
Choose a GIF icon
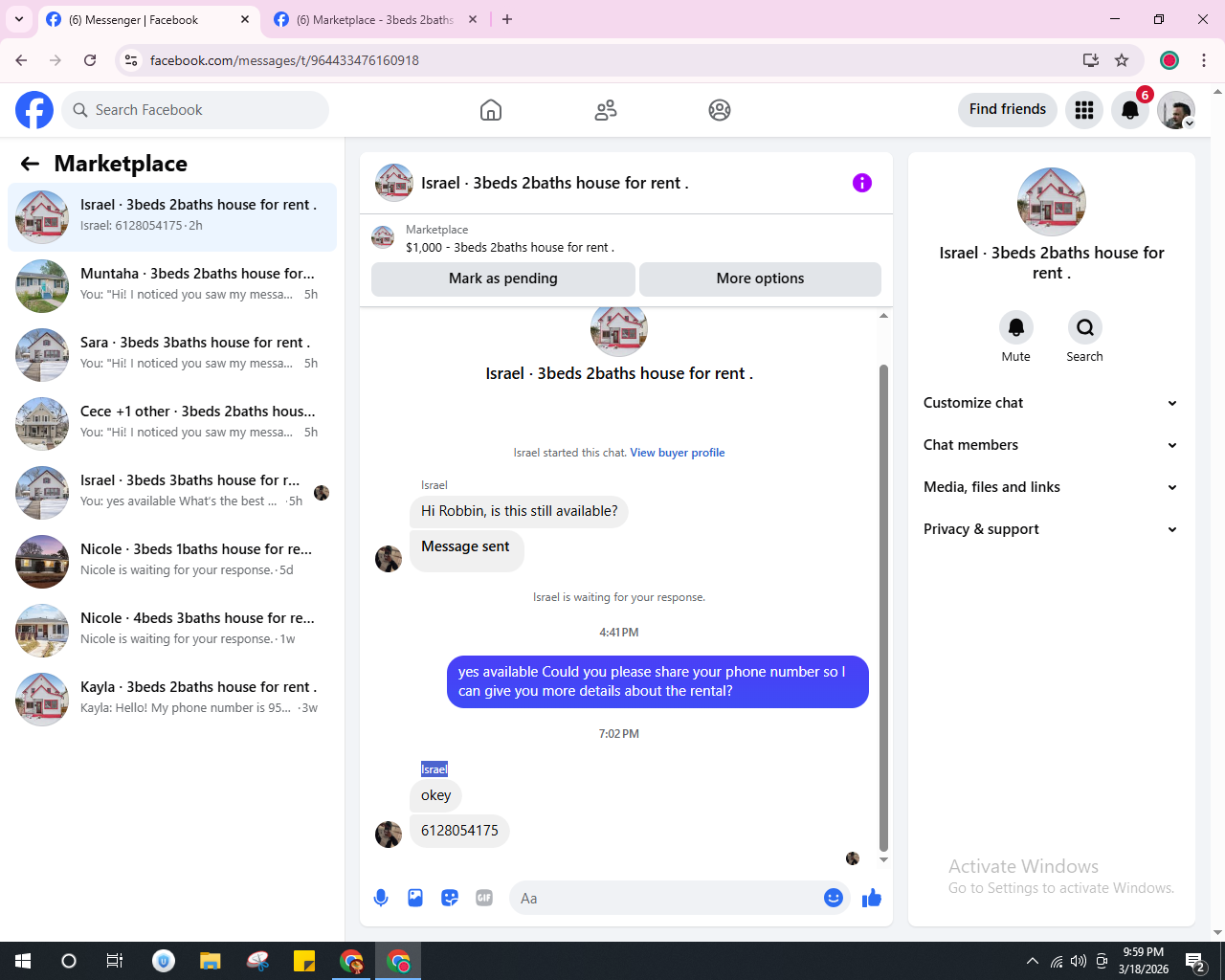coord(484,898)
